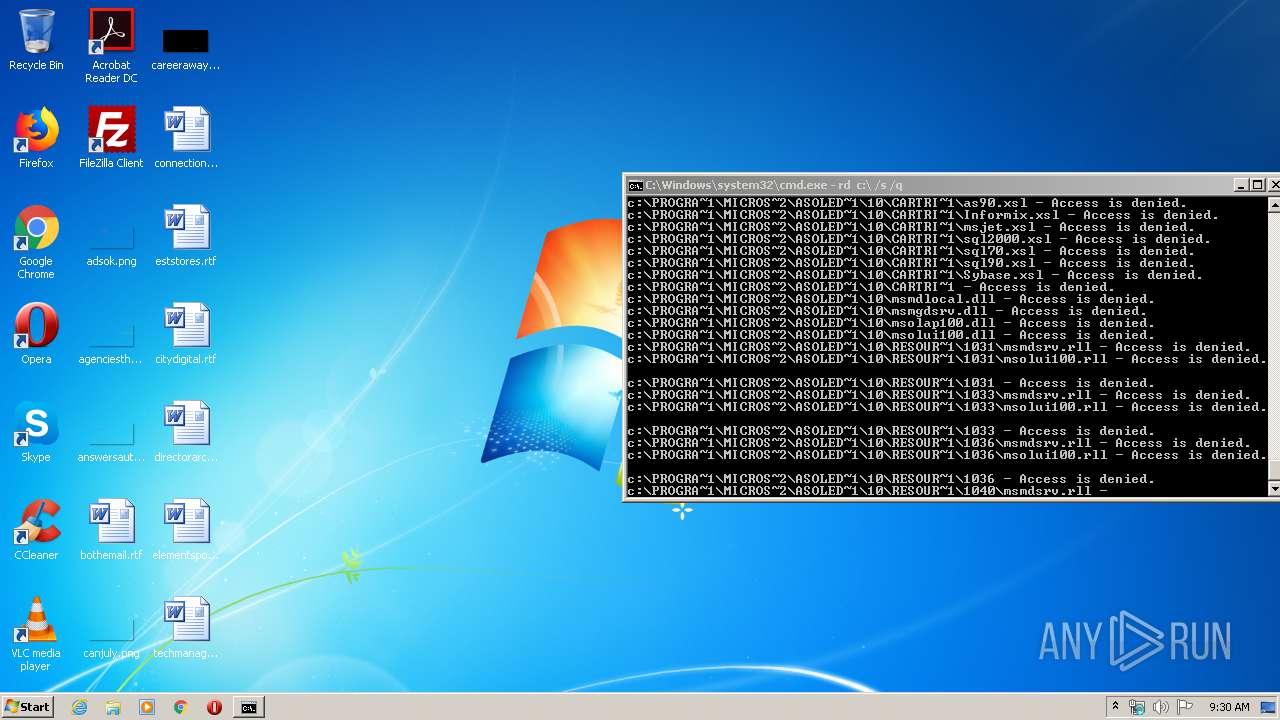Open the Recycle Bin desktop icon
This screenshot has height=720, width=1280.
[x=36, y=41]
